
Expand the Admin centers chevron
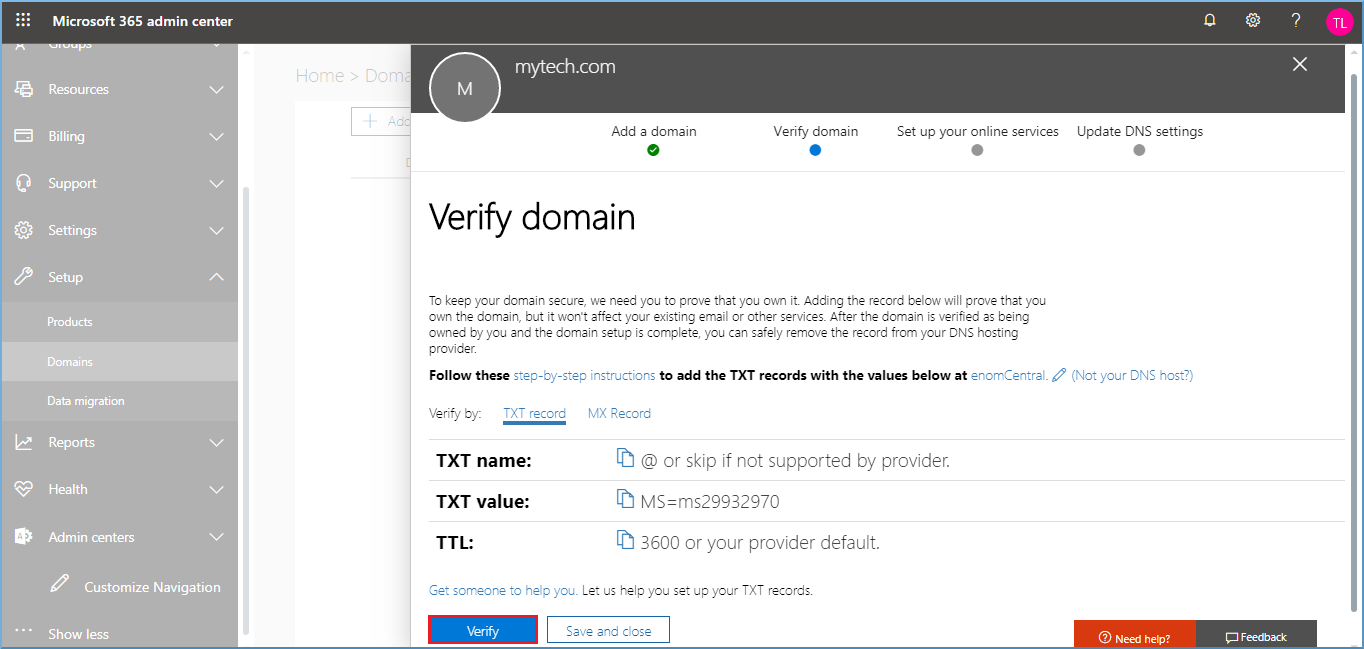point(216,537)
